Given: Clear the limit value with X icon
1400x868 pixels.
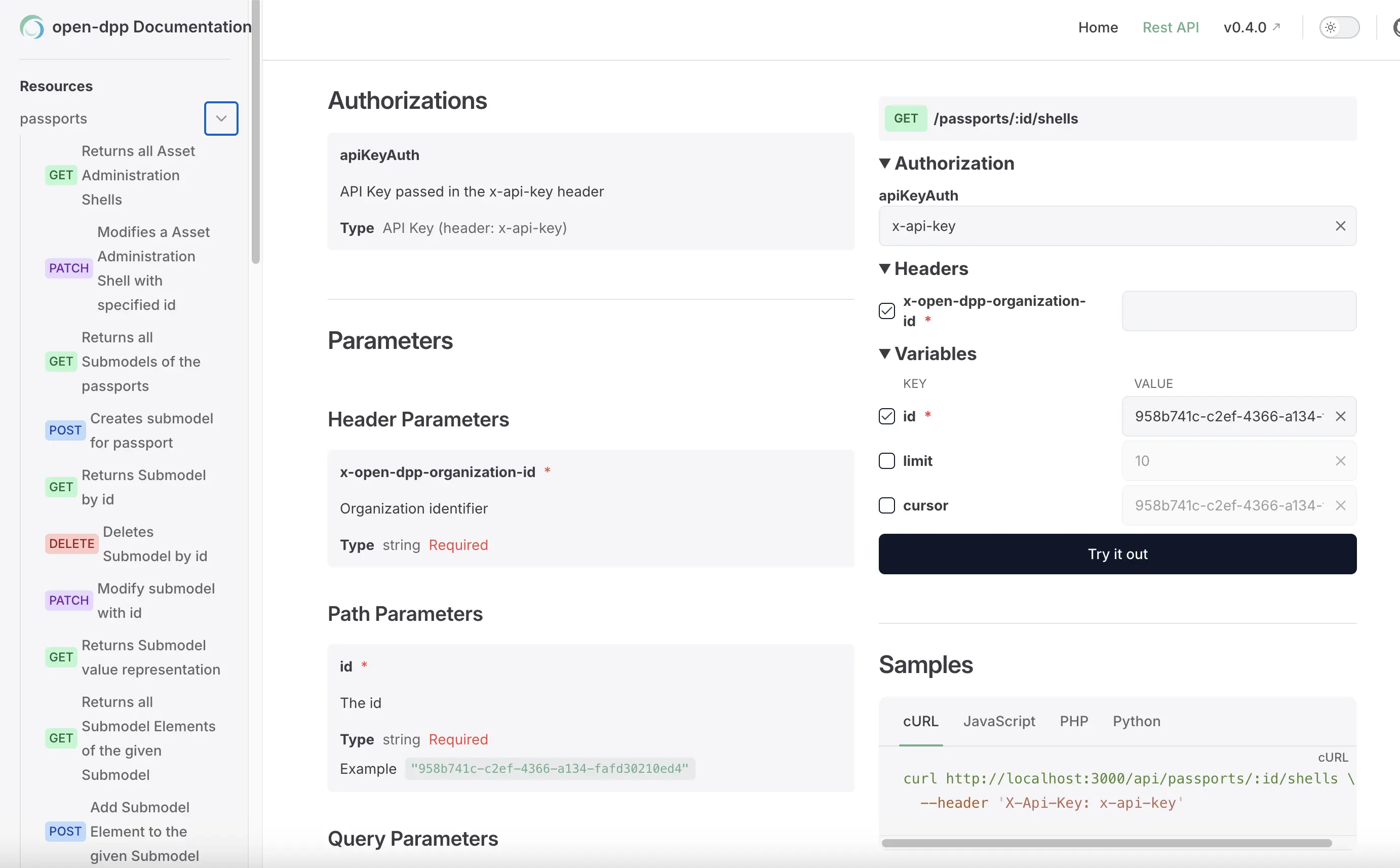Looking at the screenshot, I should [x=1340, y=461].
